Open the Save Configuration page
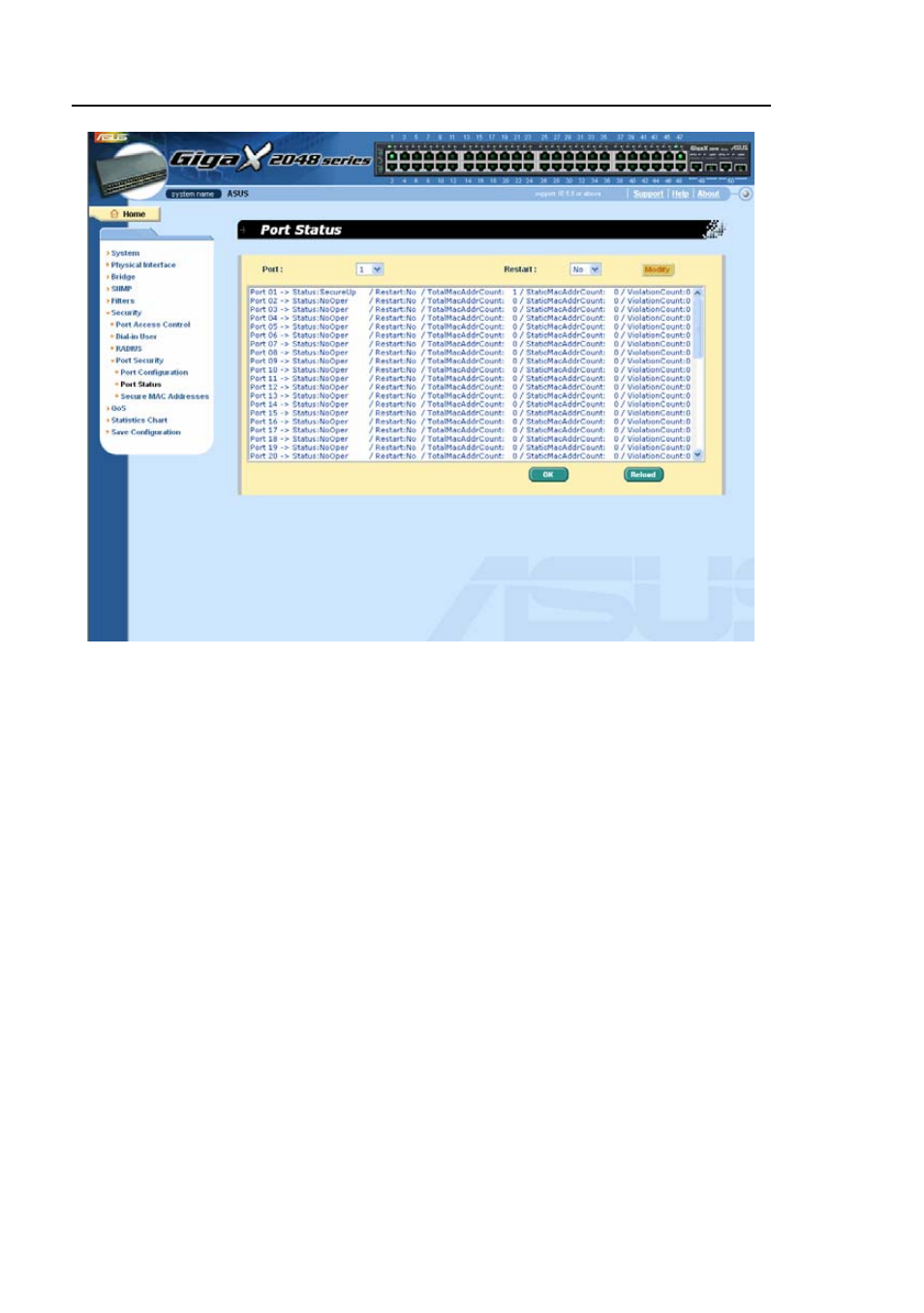Screen dimensions: 924x1313 (x=144, y=432)
